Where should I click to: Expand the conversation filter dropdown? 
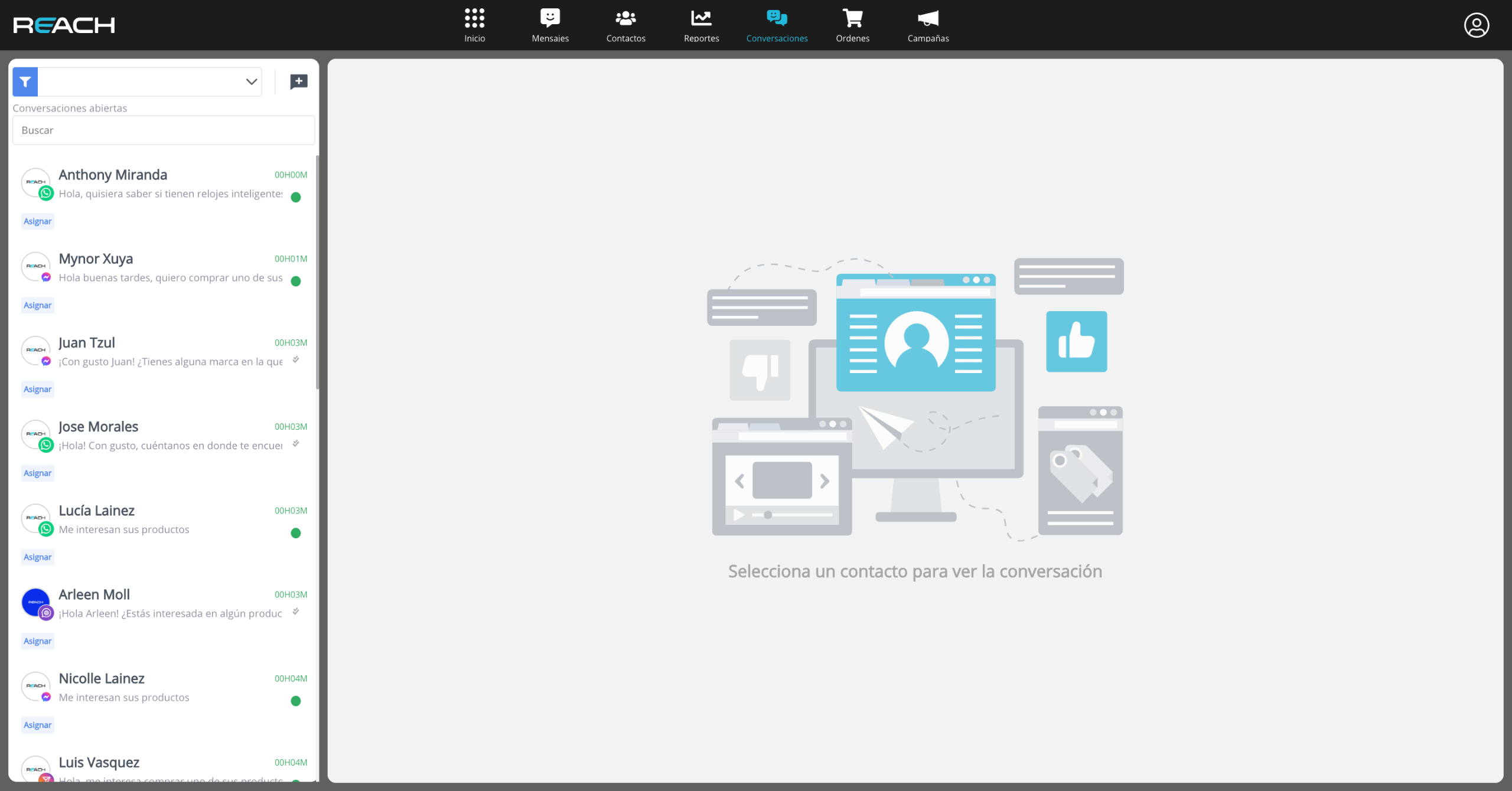point(251,82)
